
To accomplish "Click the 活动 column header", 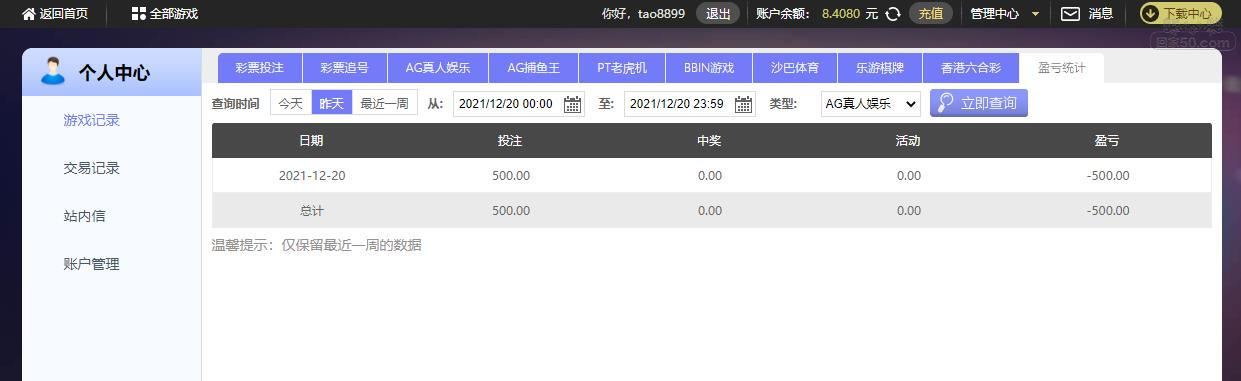I will [908, 141].
